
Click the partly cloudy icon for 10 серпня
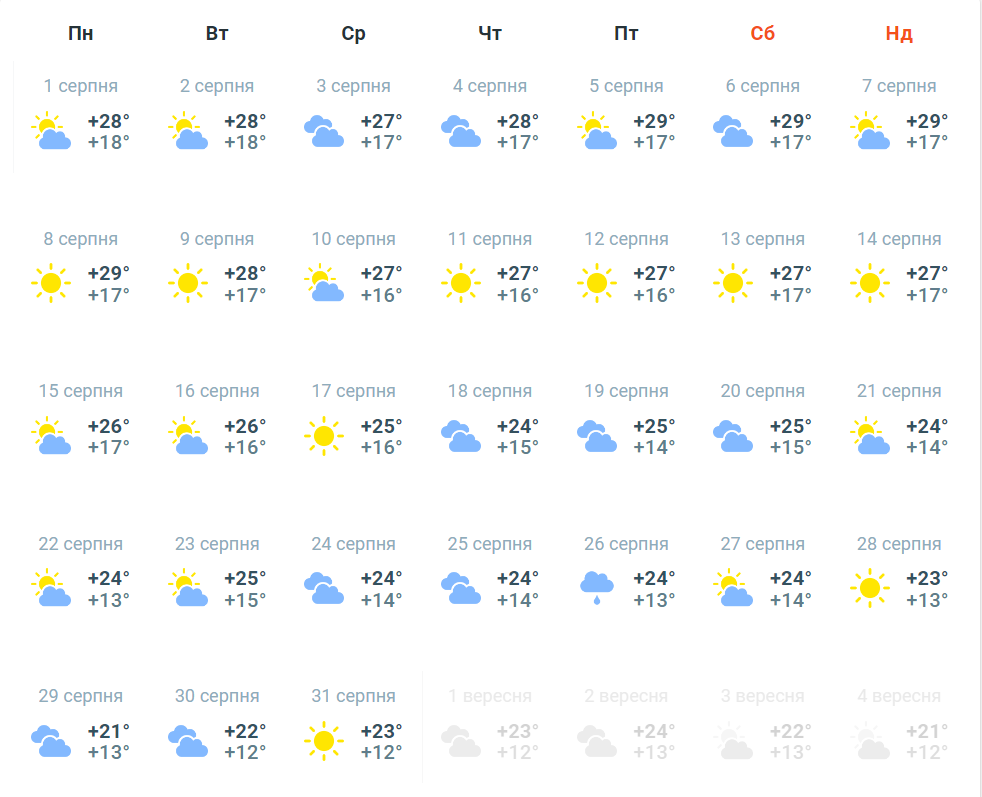pyautogui.click(x=324, y=283)
